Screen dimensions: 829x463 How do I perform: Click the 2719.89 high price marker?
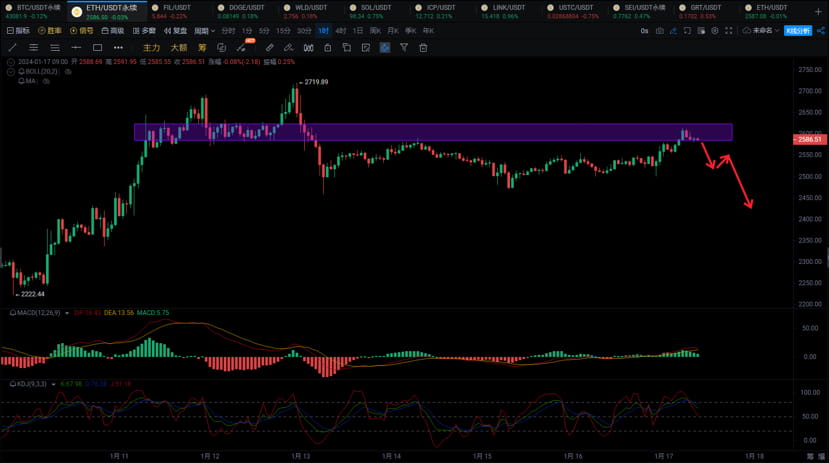(316, 82)
